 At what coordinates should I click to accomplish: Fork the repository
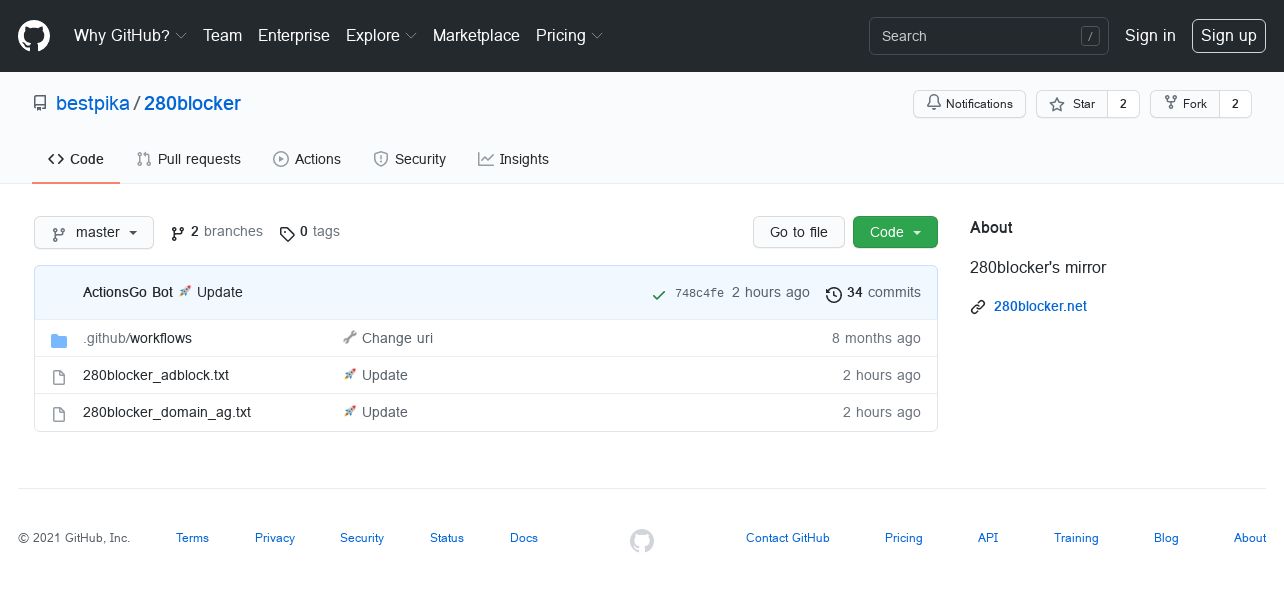click(1184, 104)
